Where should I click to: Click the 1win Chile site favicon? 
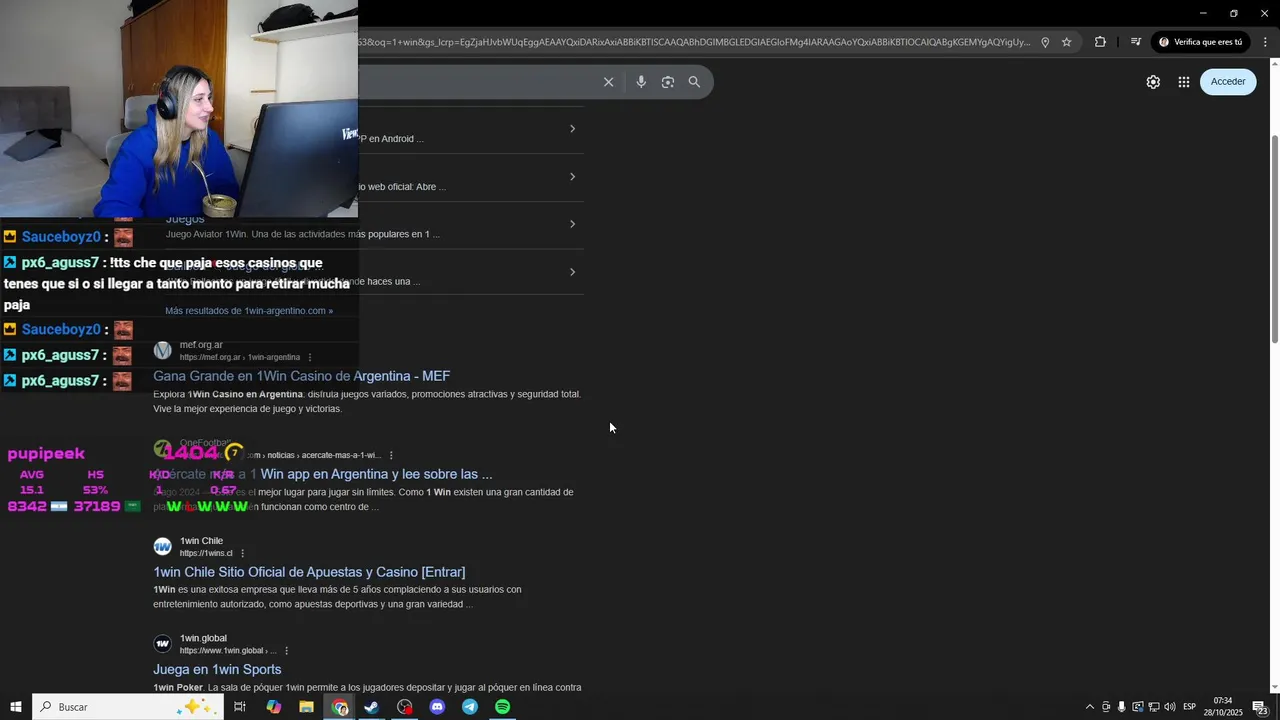(x=162, y=547)
